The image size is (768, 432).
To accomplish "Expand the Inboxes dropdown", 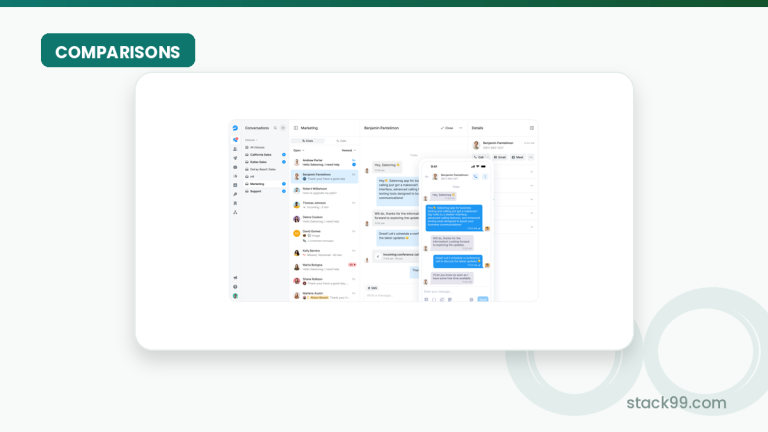I will 251,140.
